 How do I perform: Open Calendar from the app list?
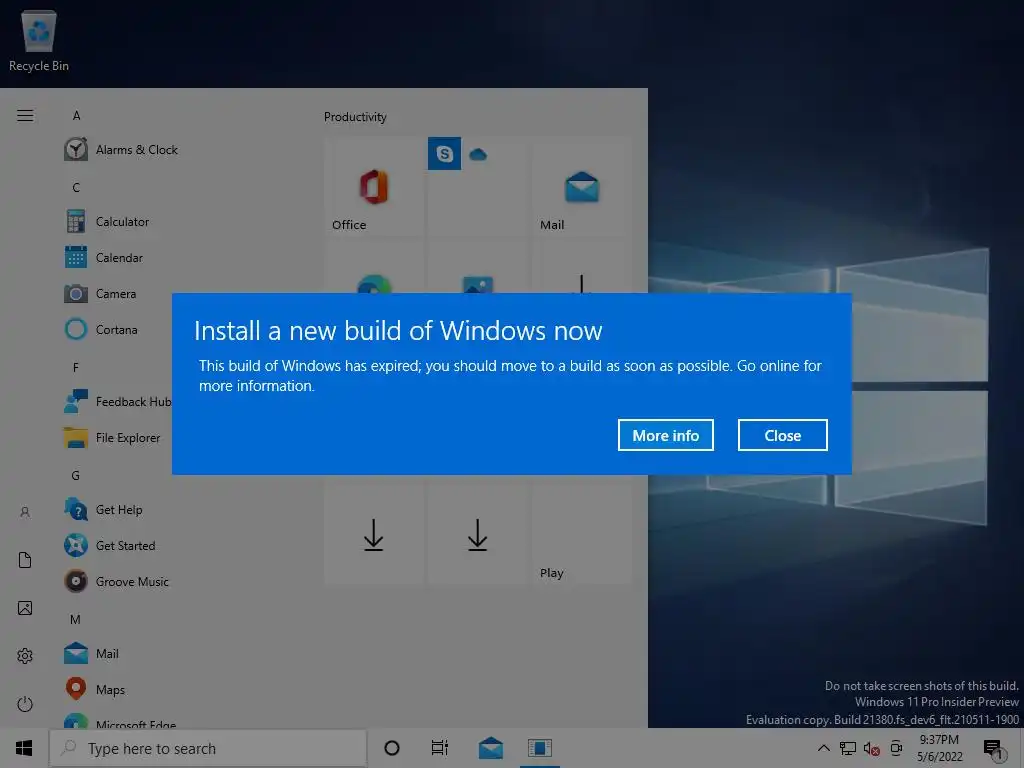(x=103, y=257)
